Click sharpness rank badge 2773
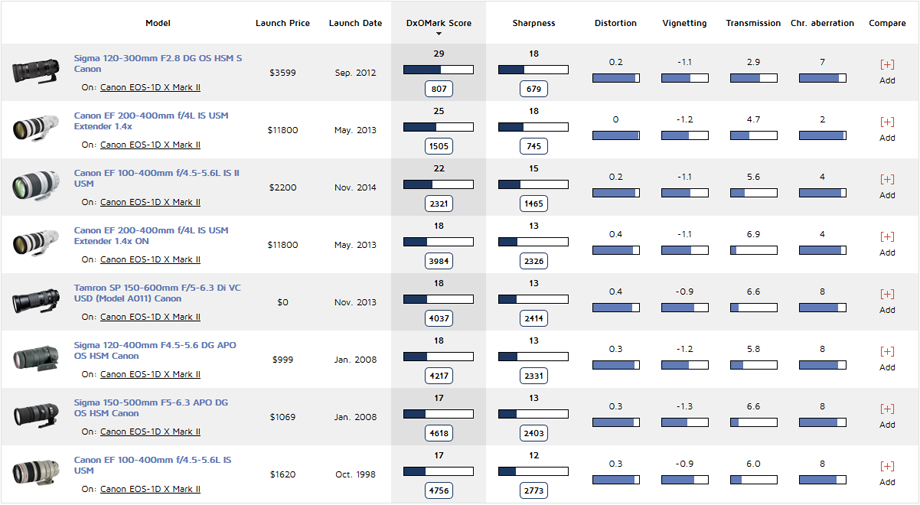 tap(533, 491)
